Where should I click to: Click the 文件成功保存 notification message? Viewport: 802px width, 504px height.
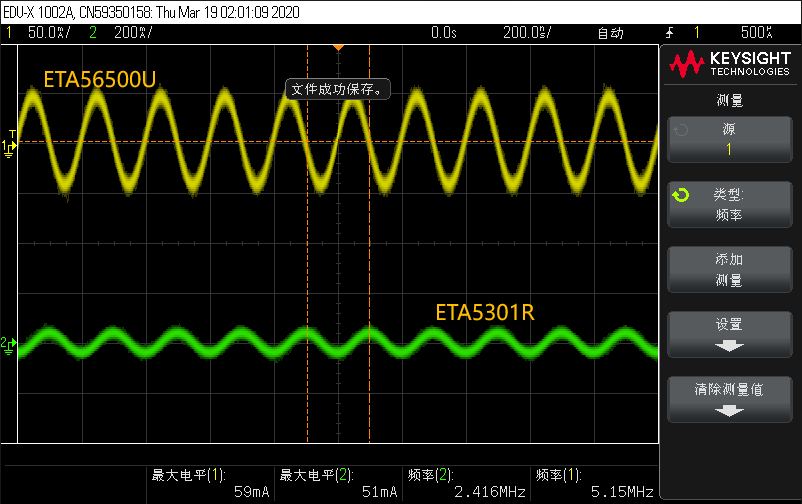pyautogui.click(x=338, y=89)
